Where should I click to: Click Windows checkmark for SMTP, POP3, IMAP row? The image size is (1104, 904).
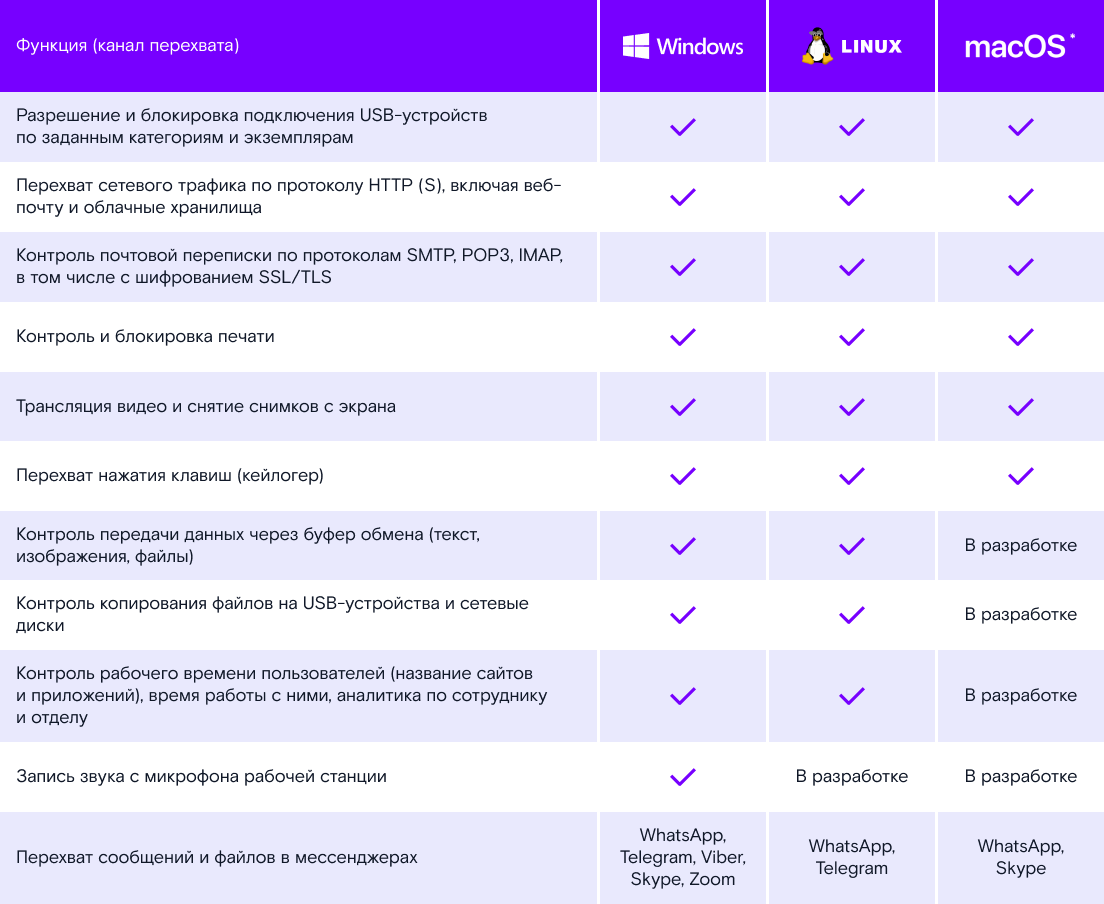(682, 266)
